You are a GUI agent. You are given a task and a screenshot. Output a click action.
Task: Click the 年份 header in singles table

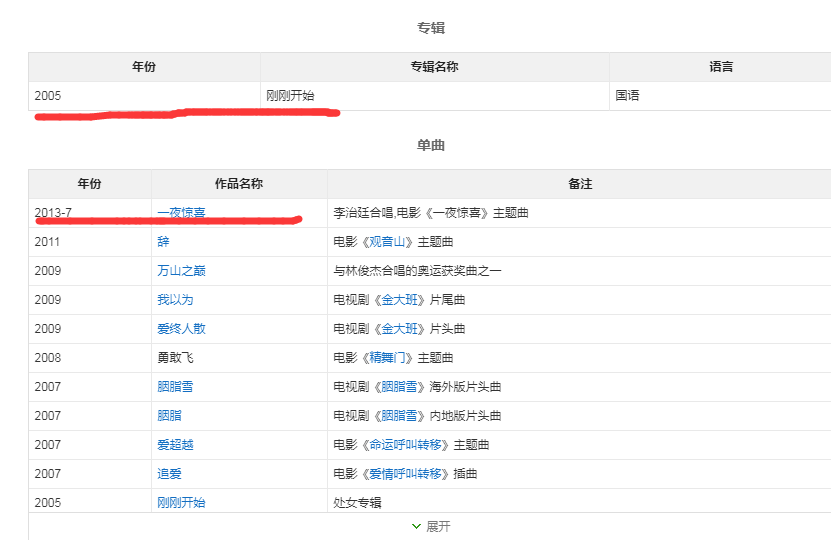click(x=90, y=184)
